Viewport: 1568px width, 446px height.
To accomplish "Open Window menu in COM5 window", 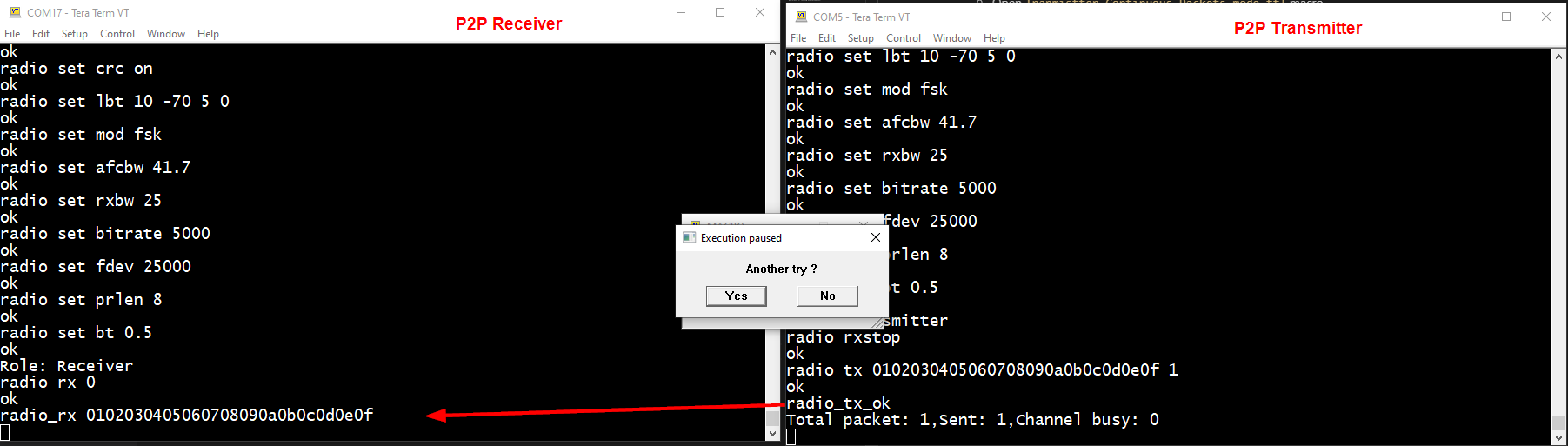I will 952,38.
